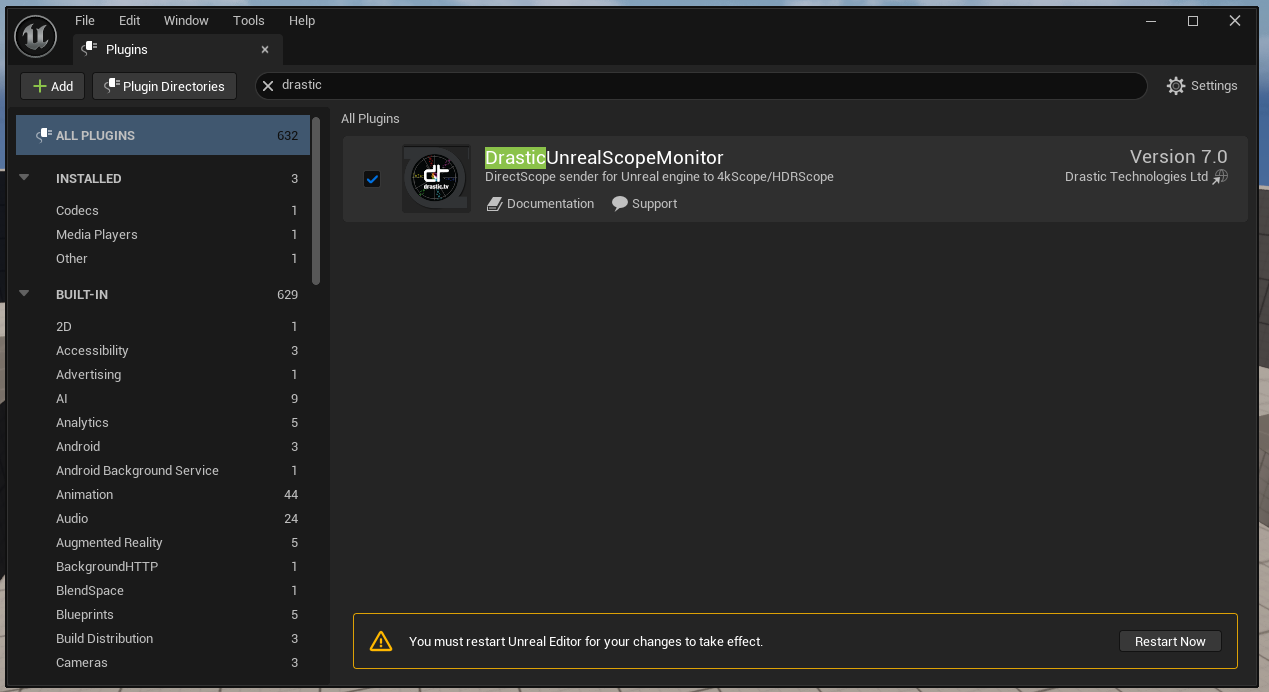
Task: Clear the search text with X icon
Action: click(x=268, y=86)
